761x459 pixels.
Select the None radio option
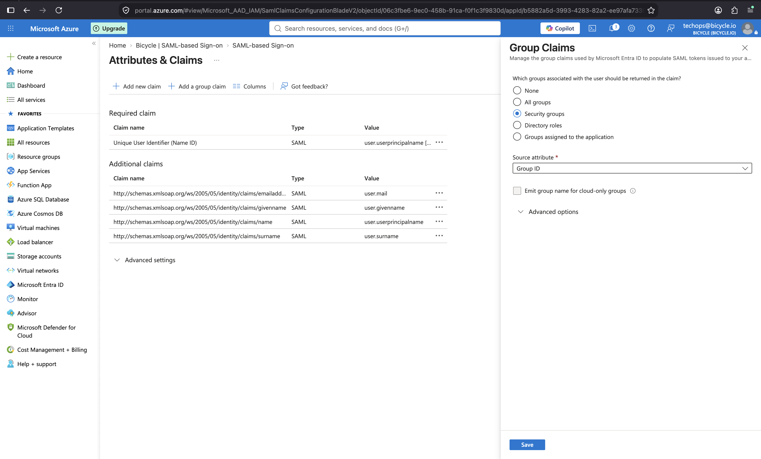[x=517, y=90]
